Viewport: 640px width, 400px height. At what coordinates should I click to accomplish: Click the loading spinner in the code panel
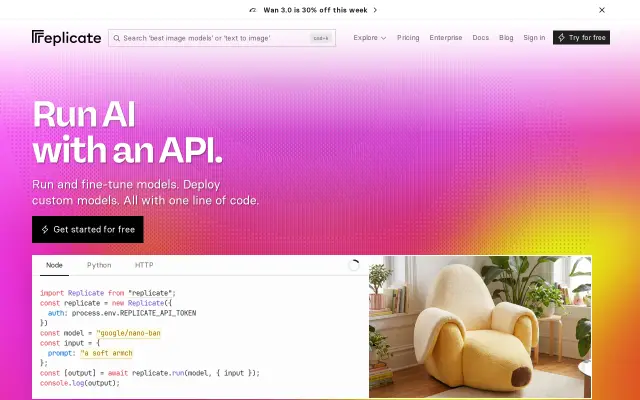click(354, 265)
